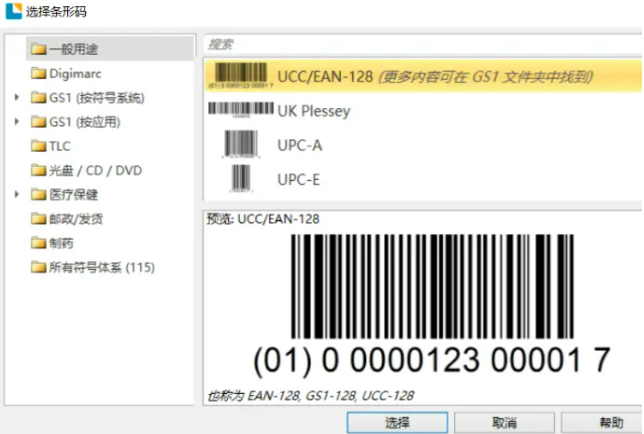The height and width of the screenshot is (434, 644).
Task: Select UK Plessey in the list
Action: (314, 111)
